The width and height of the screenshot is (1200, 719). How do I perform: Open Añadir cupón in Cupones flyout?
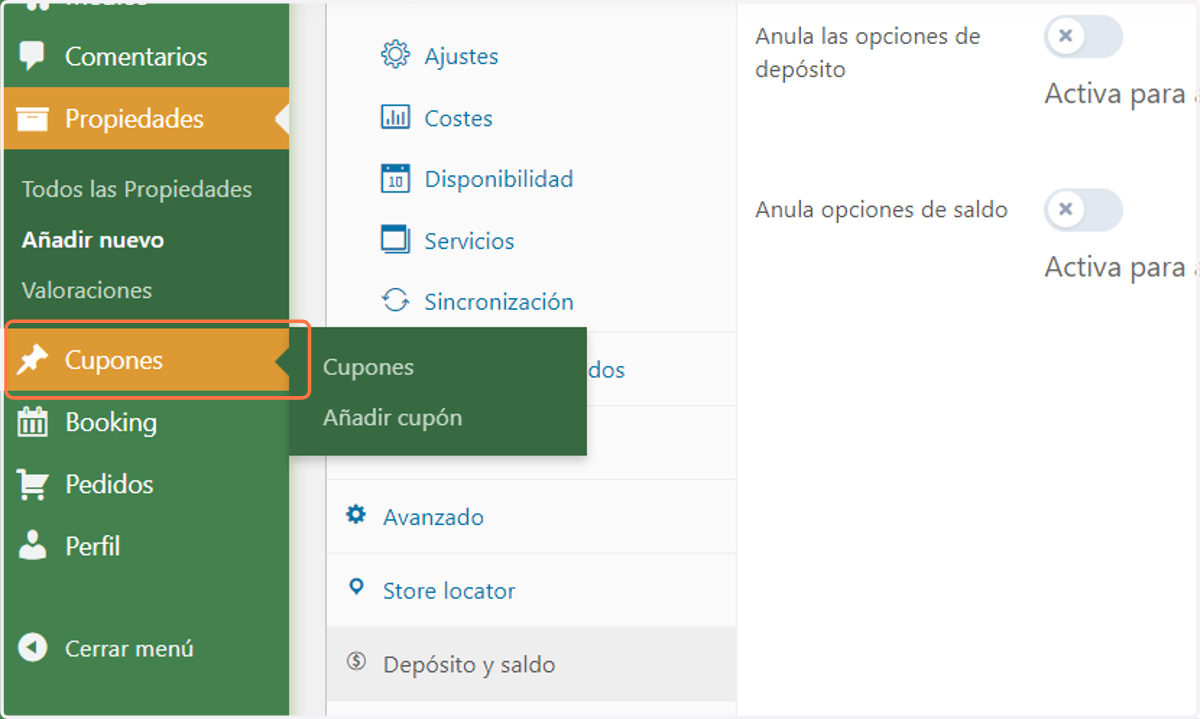tap(392, 418)
